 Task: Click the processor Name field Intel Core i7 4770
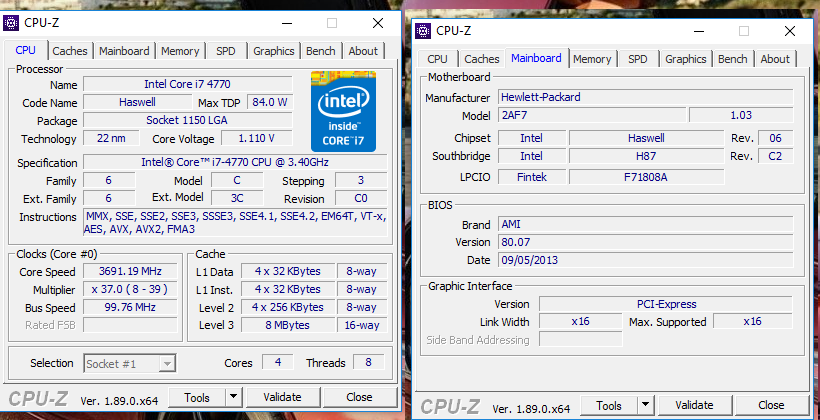[x=188, y=84]
